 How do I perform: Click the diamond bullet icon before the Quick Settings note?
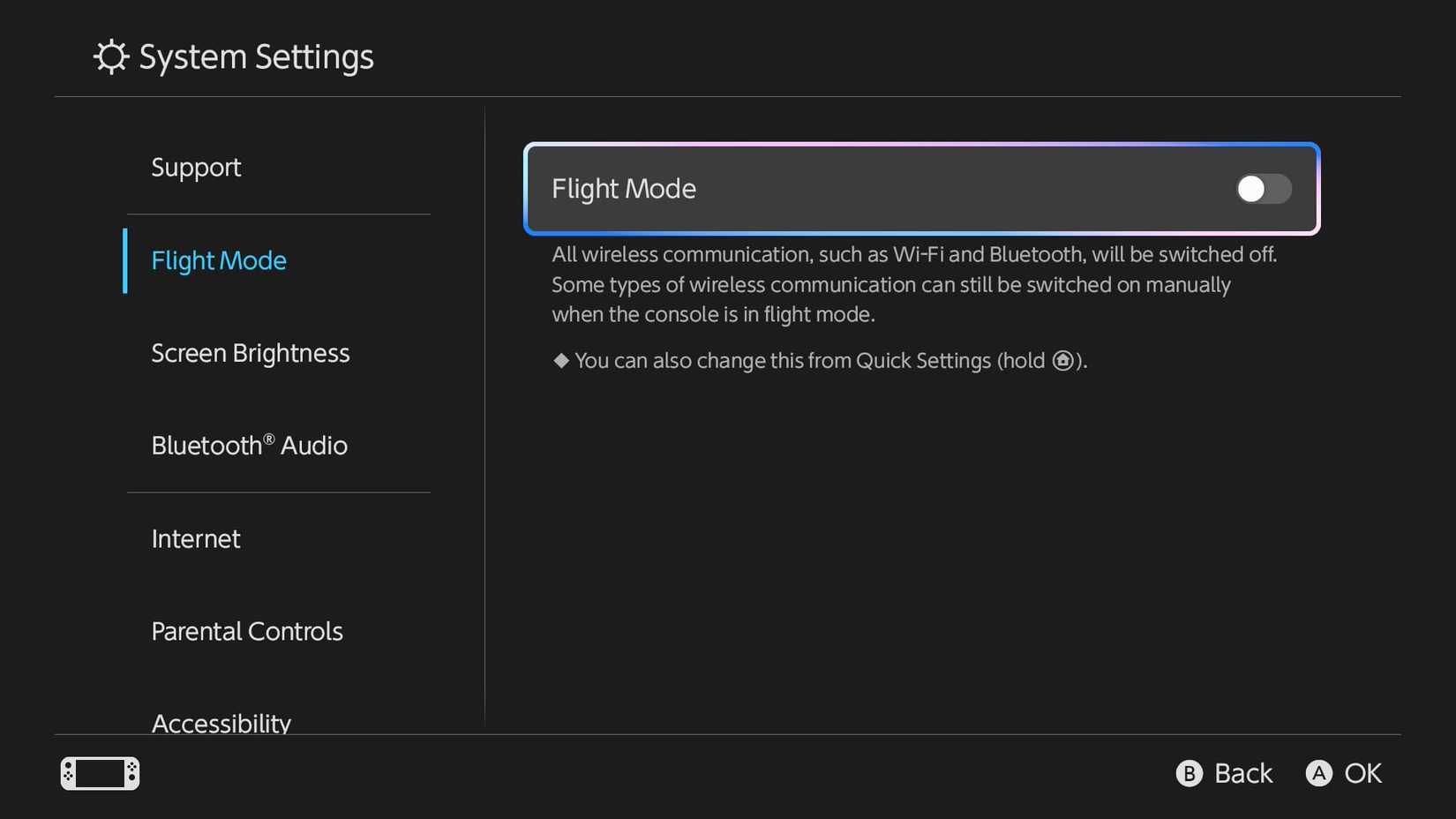tap(559, 360)
